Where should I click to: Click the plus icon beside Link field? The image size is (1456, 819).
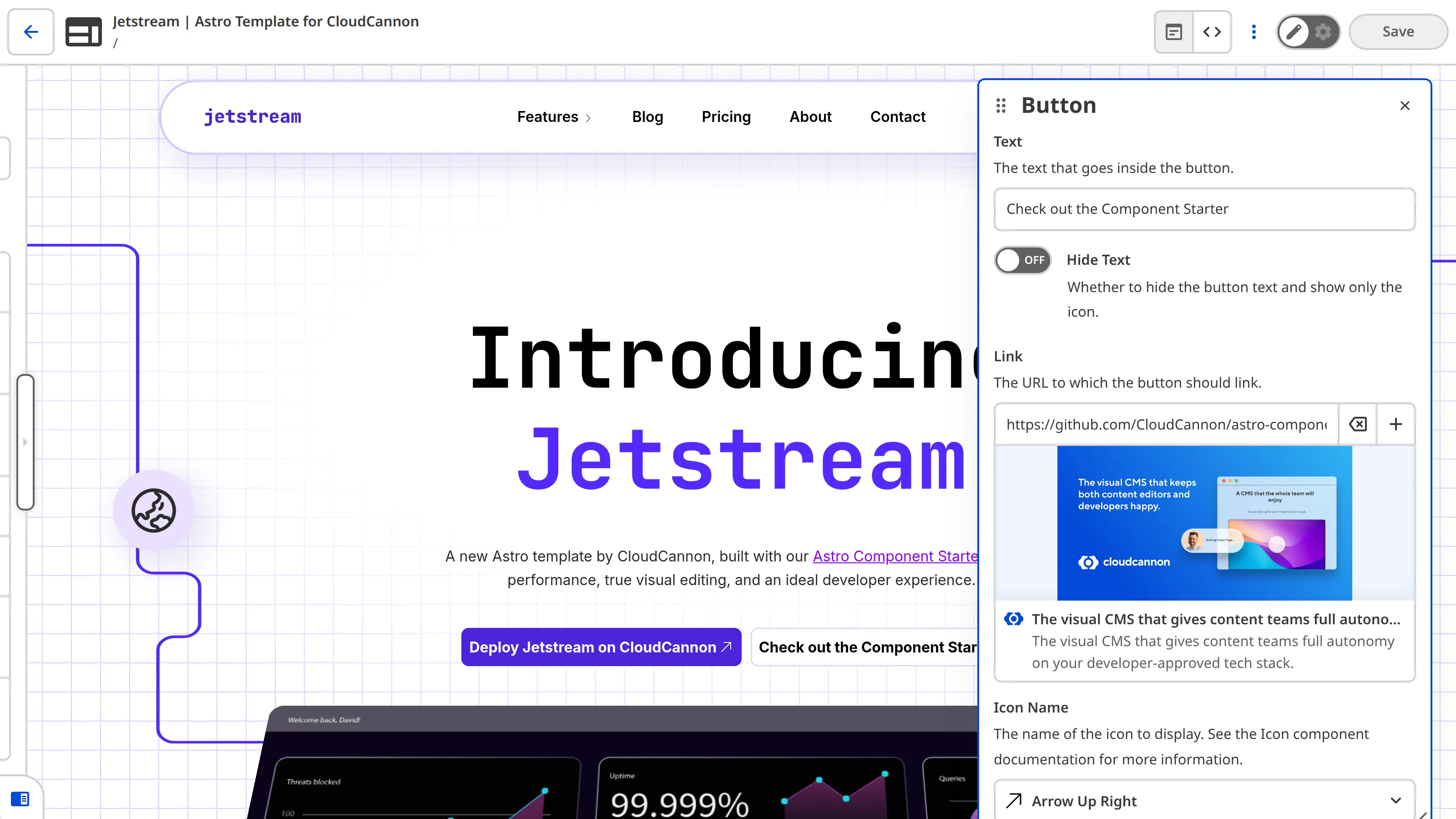pyautogui.click(x=1395, y=425)
